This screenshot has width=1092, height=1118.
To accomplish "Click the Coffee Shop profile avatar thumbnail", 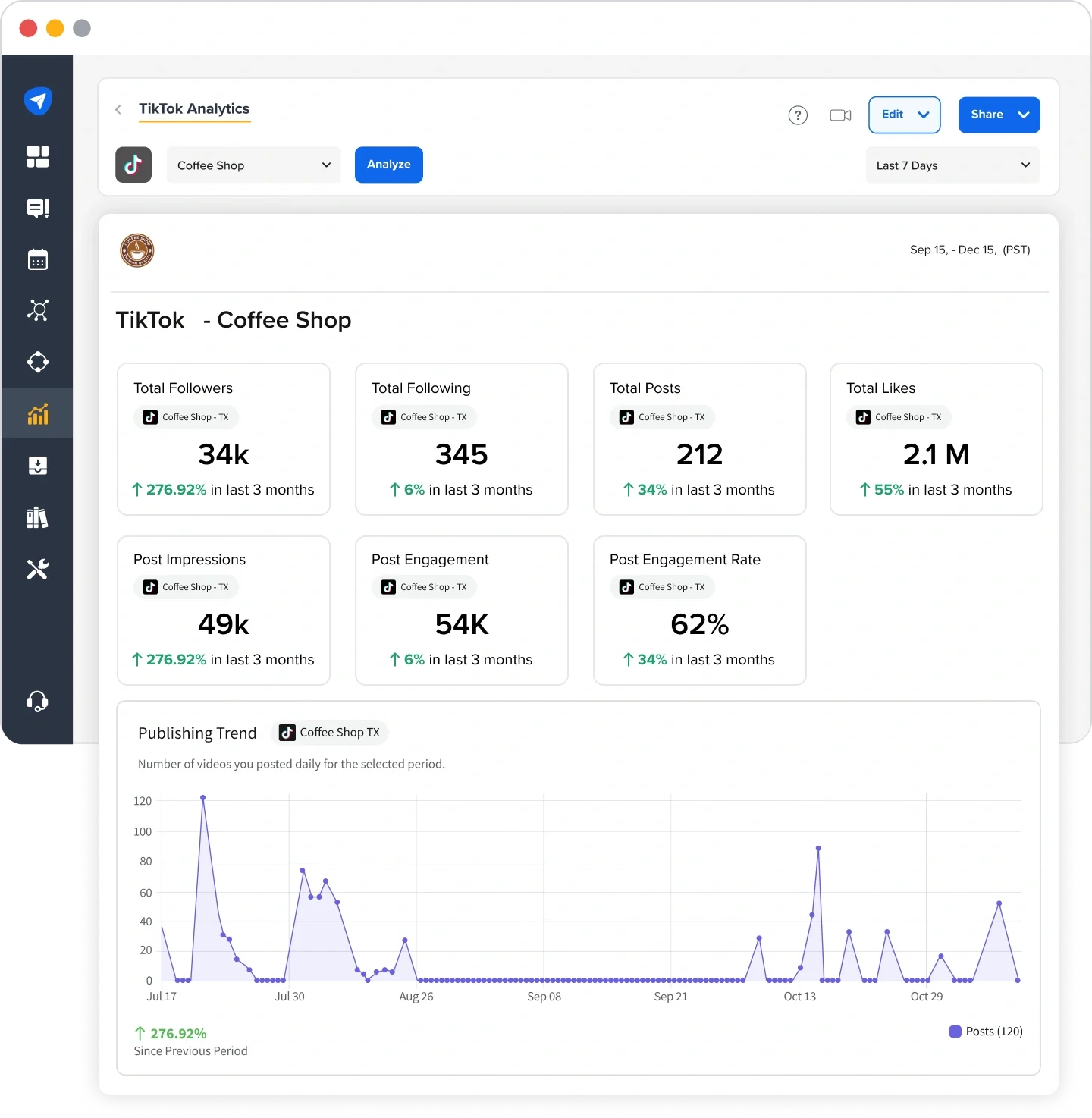I will tap(136, 250).
